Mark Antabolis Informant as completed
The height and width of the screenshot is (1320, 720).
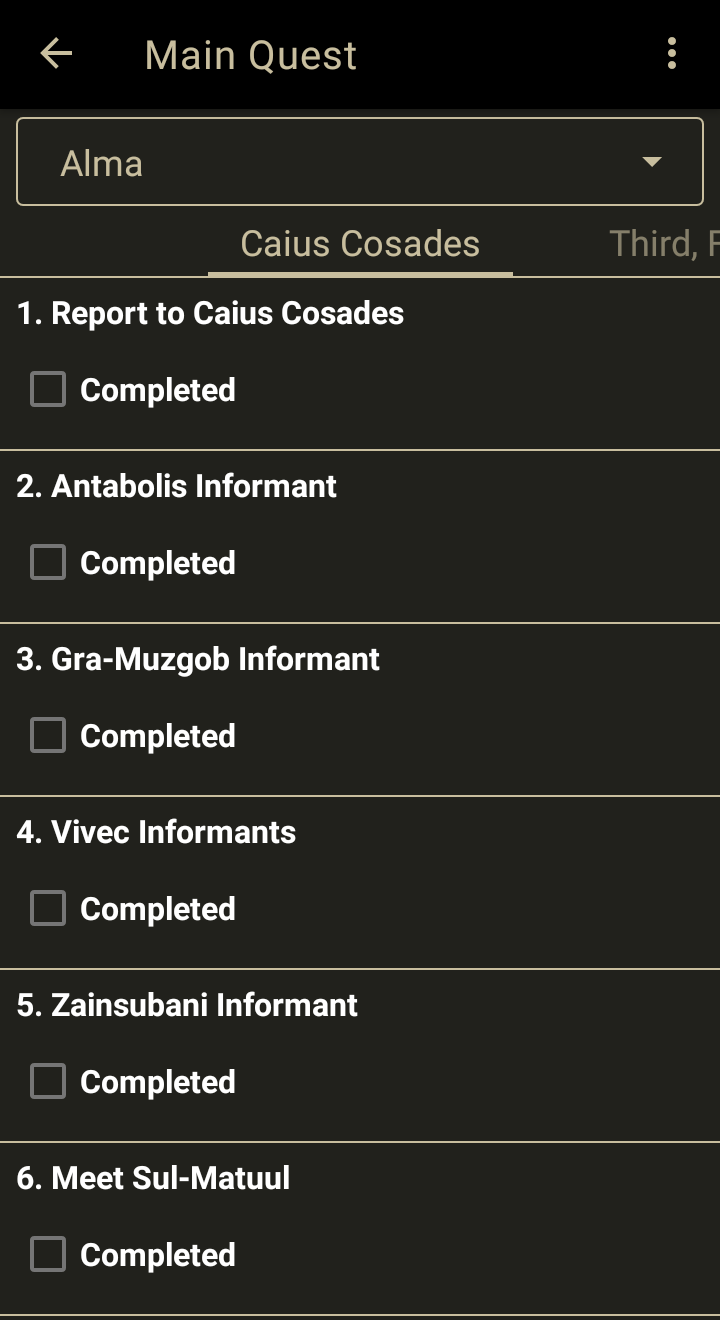48,562
